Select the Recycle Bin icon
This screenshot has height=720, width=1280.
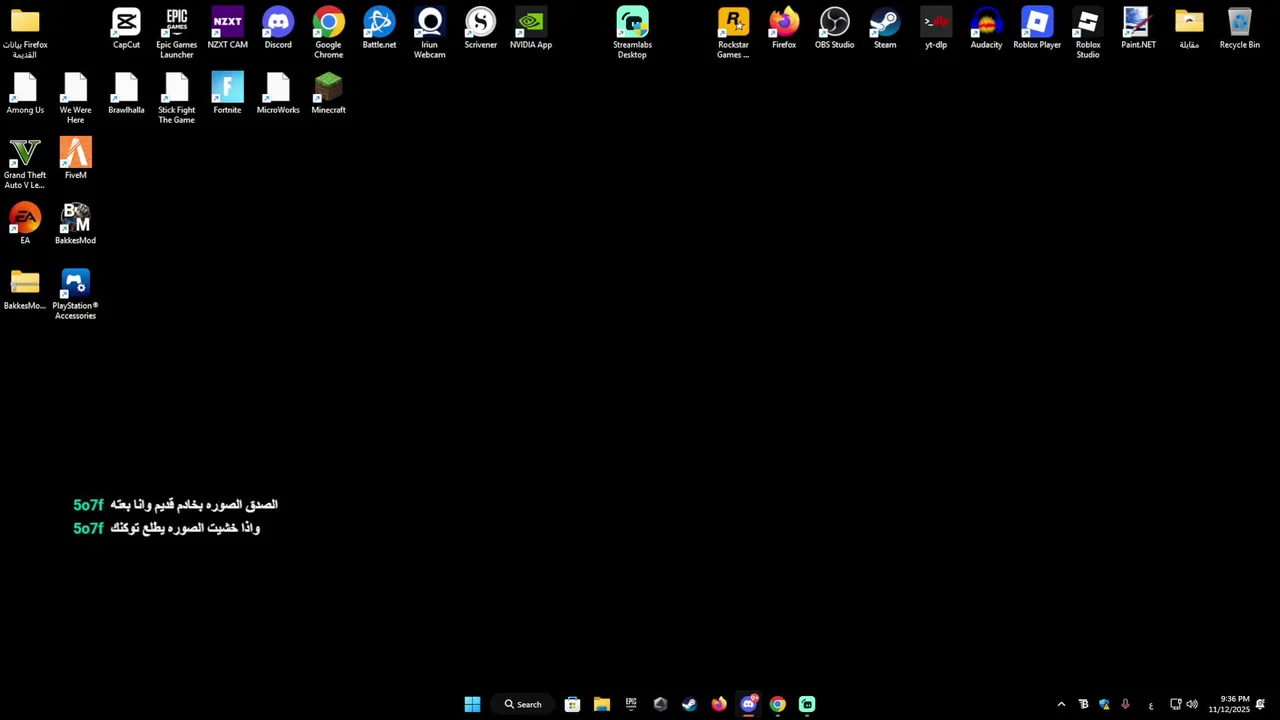1239,29
